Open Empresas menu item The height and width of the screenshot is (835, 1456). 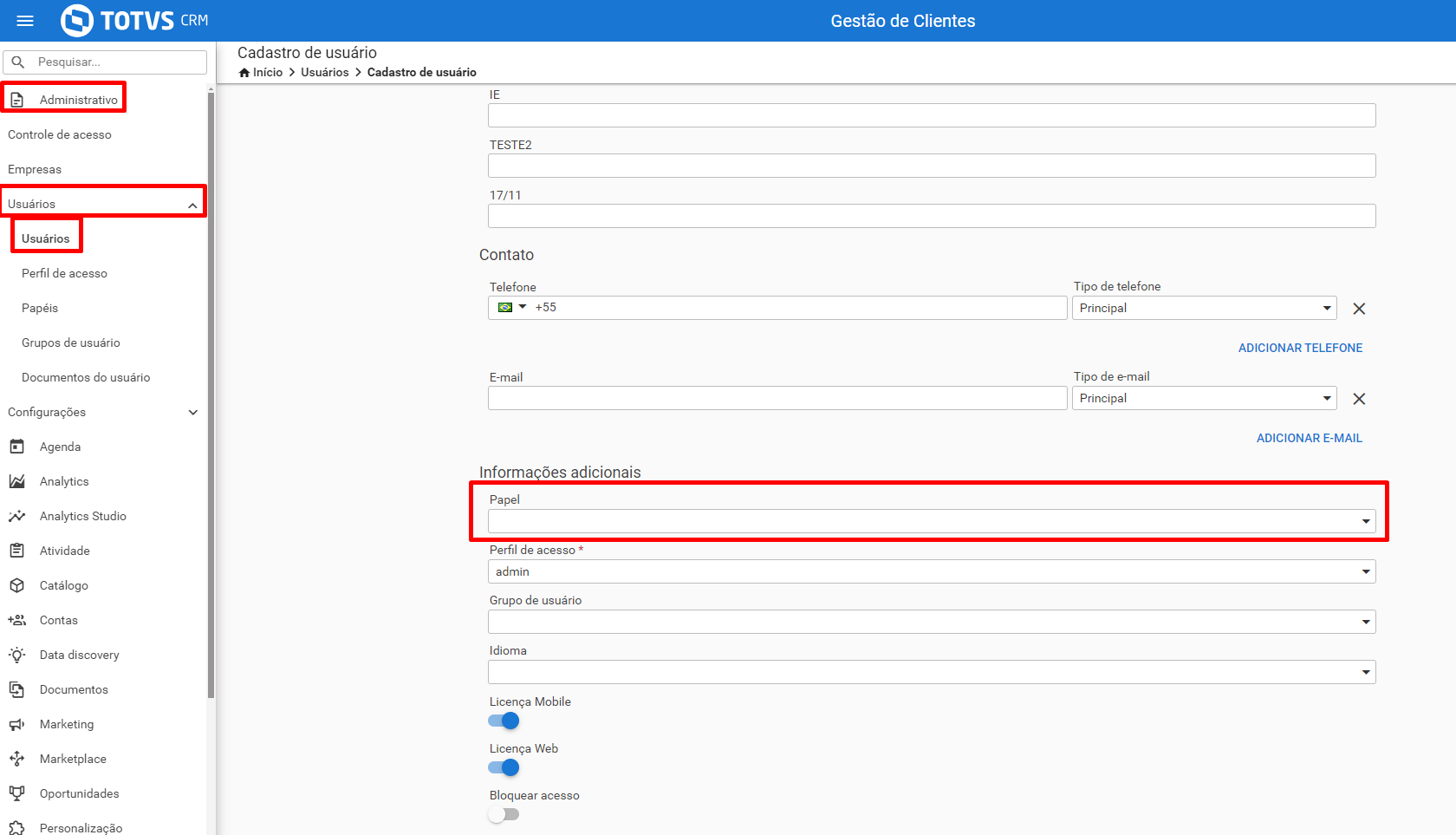pos(35,169)
